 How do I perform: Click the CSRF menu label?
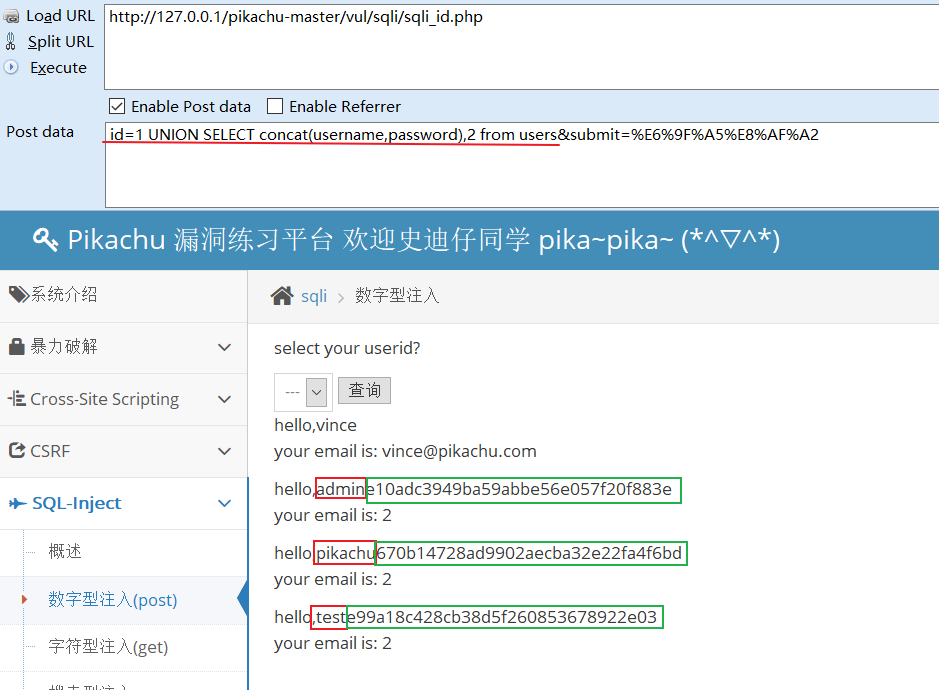point(50,451)
